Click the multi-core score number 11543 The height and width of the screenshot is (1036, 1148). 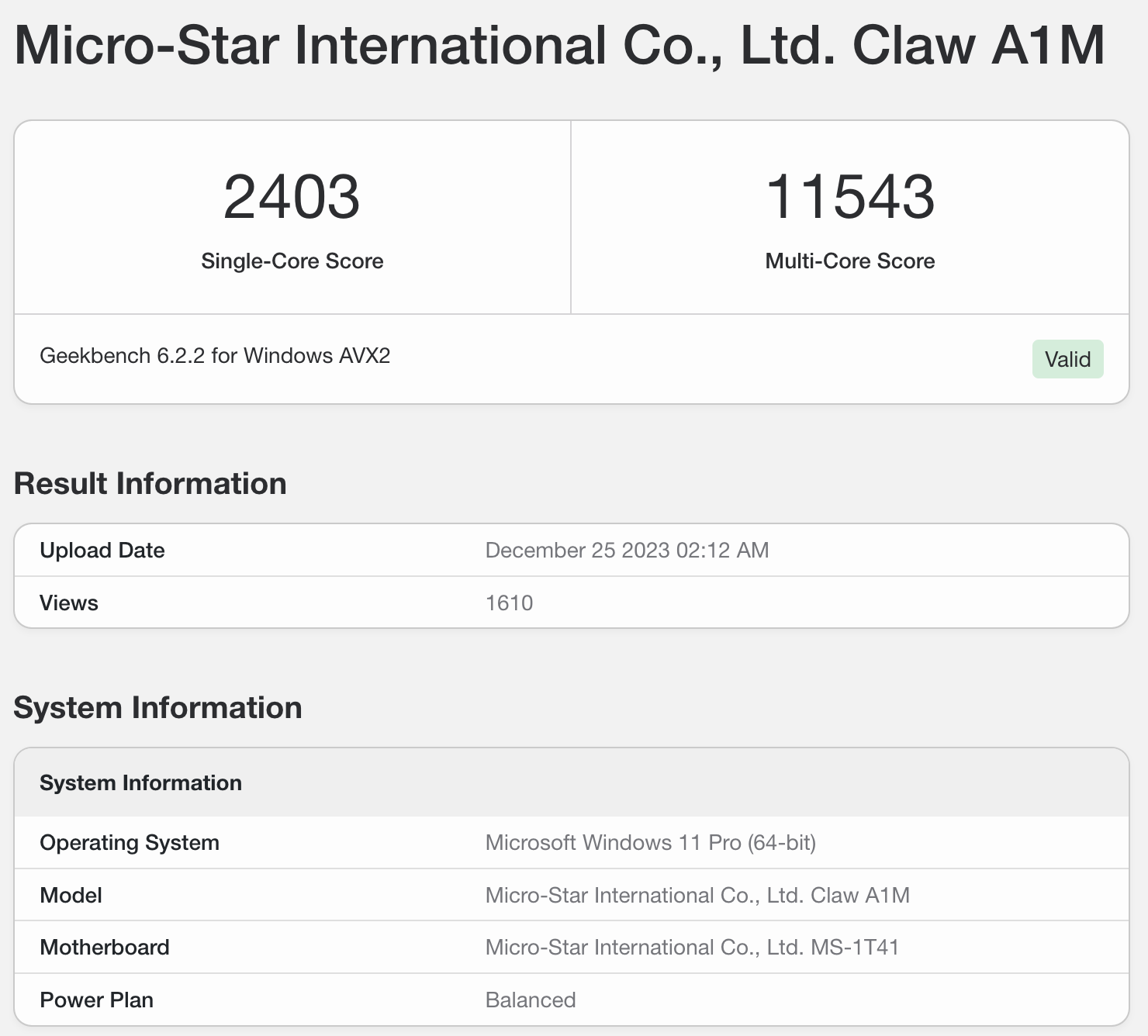[x=849, y=197]
